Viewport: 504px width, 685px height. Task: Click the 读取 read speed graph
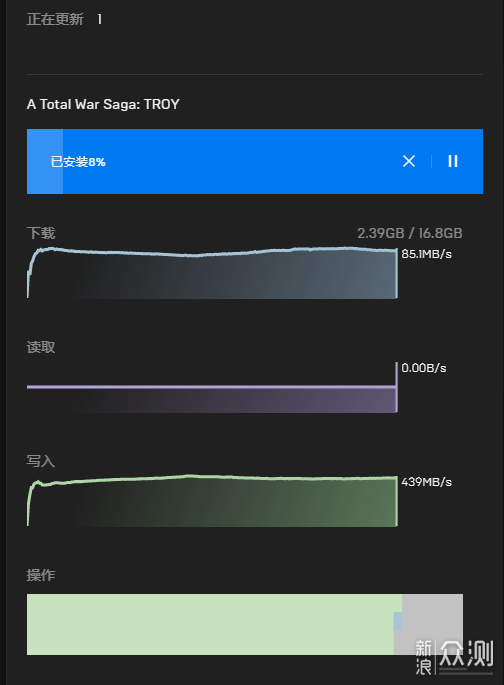tap(212, 387)
